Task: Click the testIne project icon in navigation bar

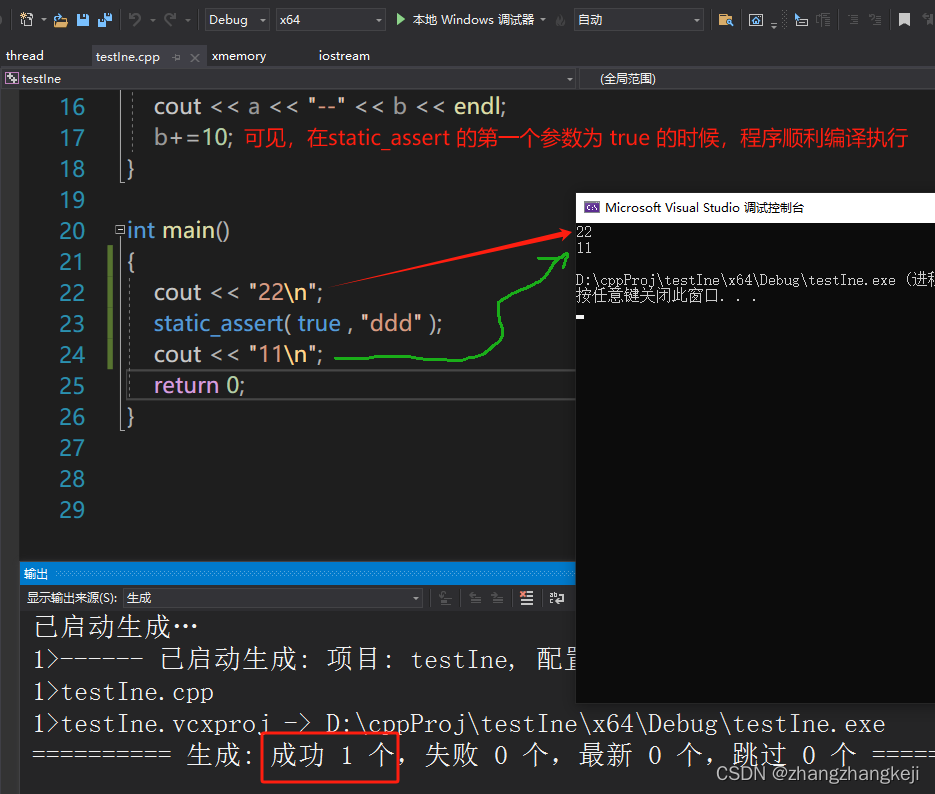Action: [x=11, y=79]
